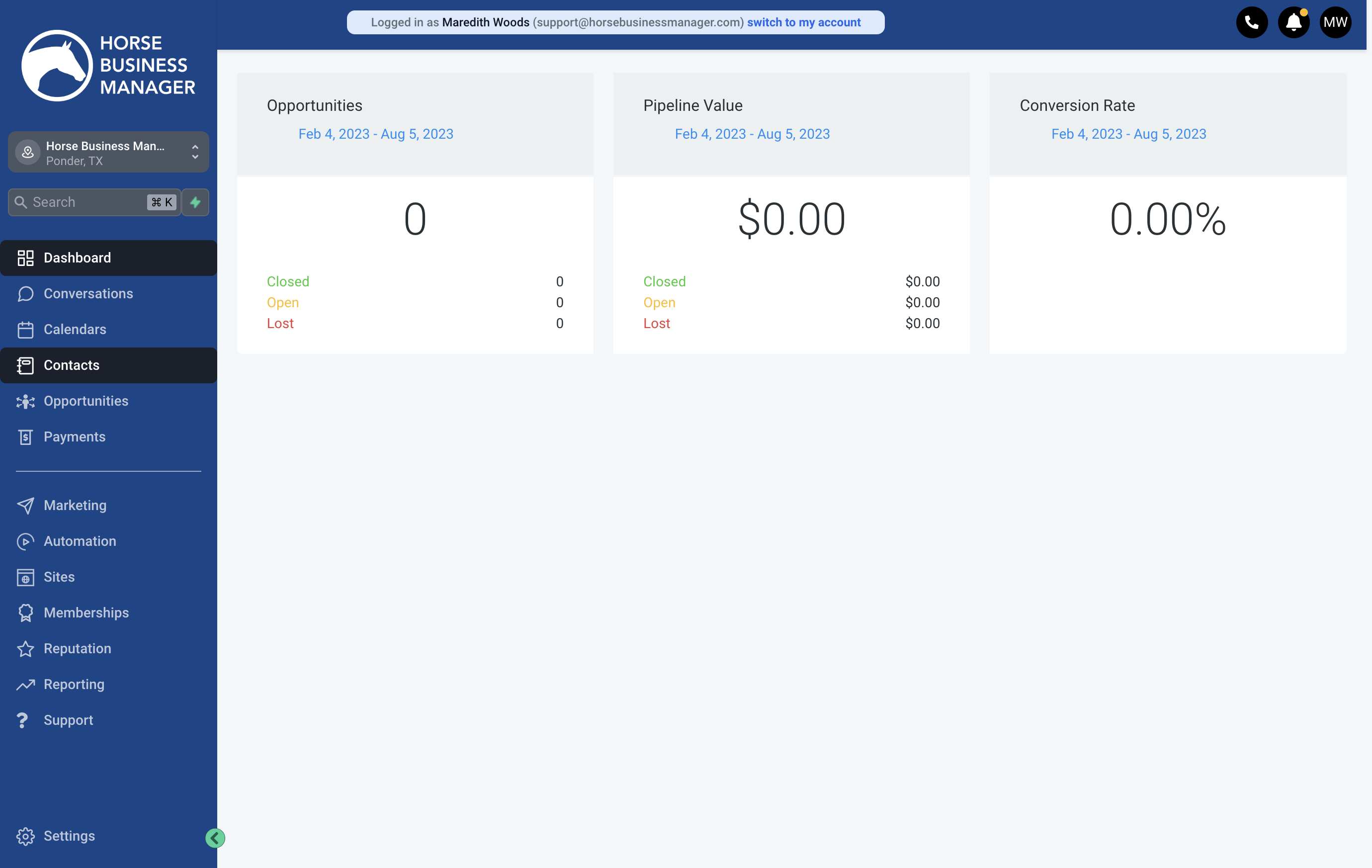Image resolution: width=1372 pixels, height=868 pixels.
Task: Click the Opportunities network icon
Action: click(26, 401)
